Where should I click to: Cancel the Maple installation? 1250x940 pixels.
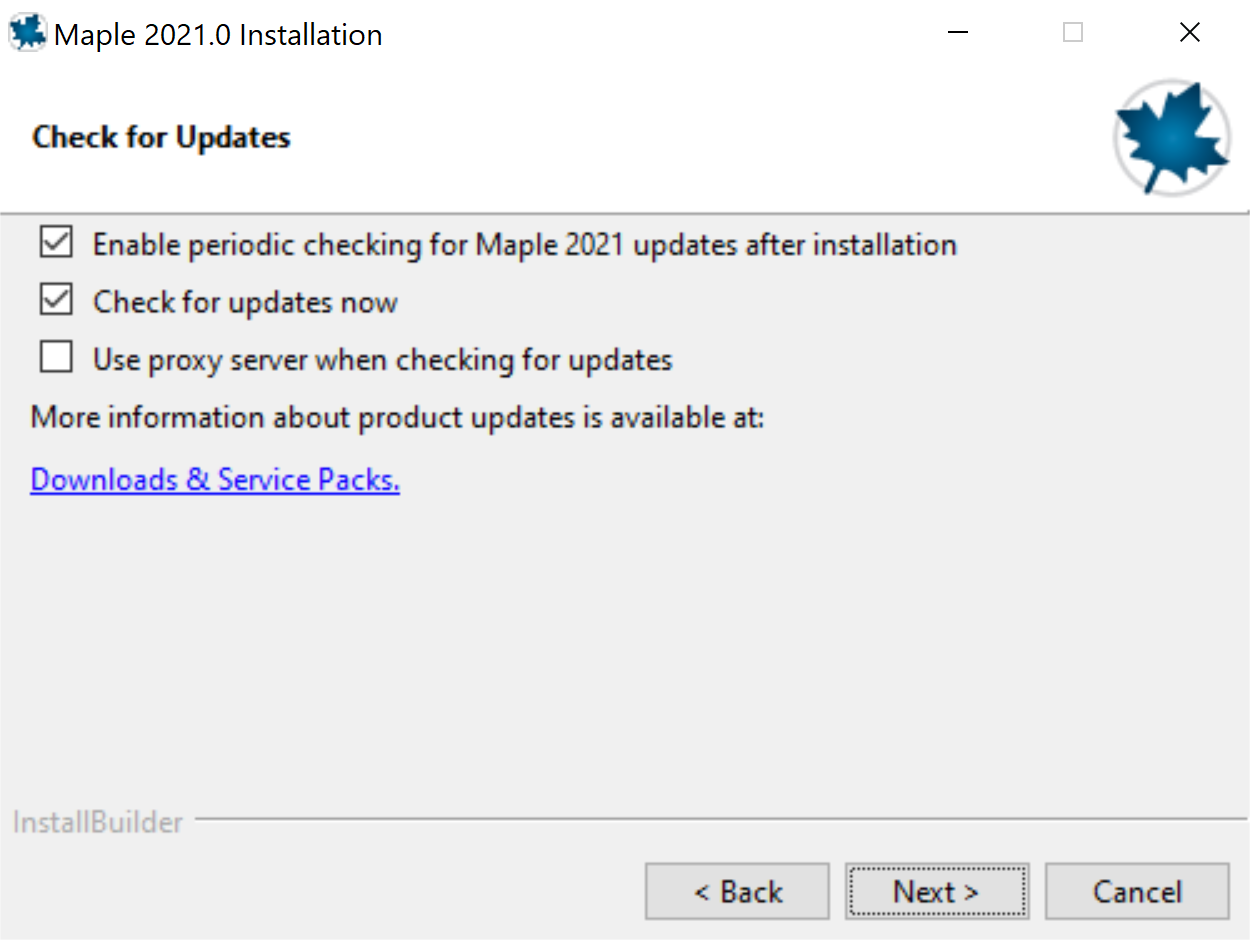(x=1137, y=891)
